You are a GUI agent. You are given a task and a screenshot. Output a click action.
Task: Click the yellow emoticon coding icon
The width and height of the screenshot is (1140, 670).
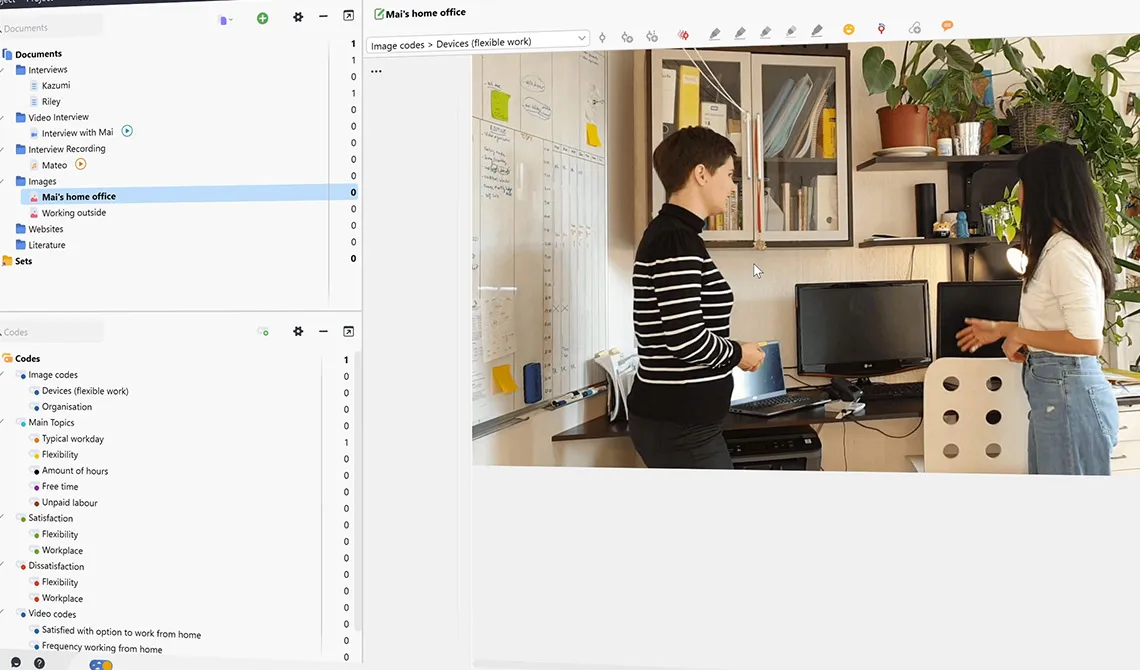(848, 29)
